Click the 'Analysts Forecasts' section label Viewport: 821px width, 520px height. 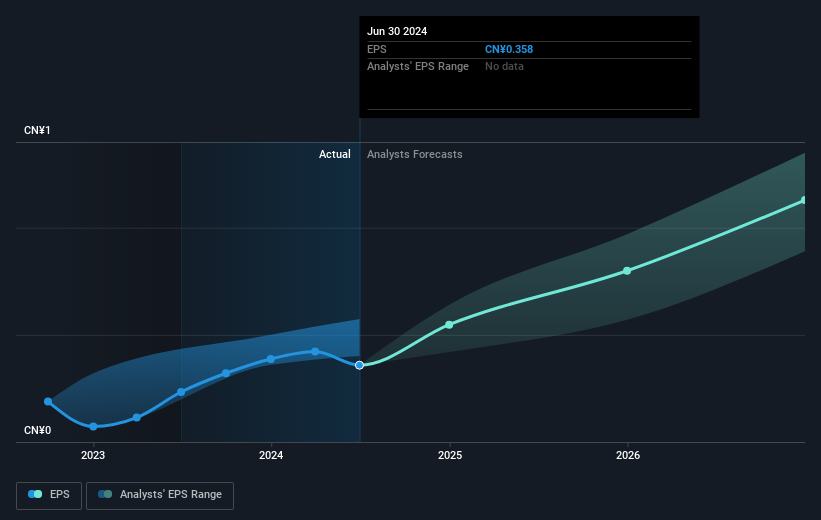[415, 154]
